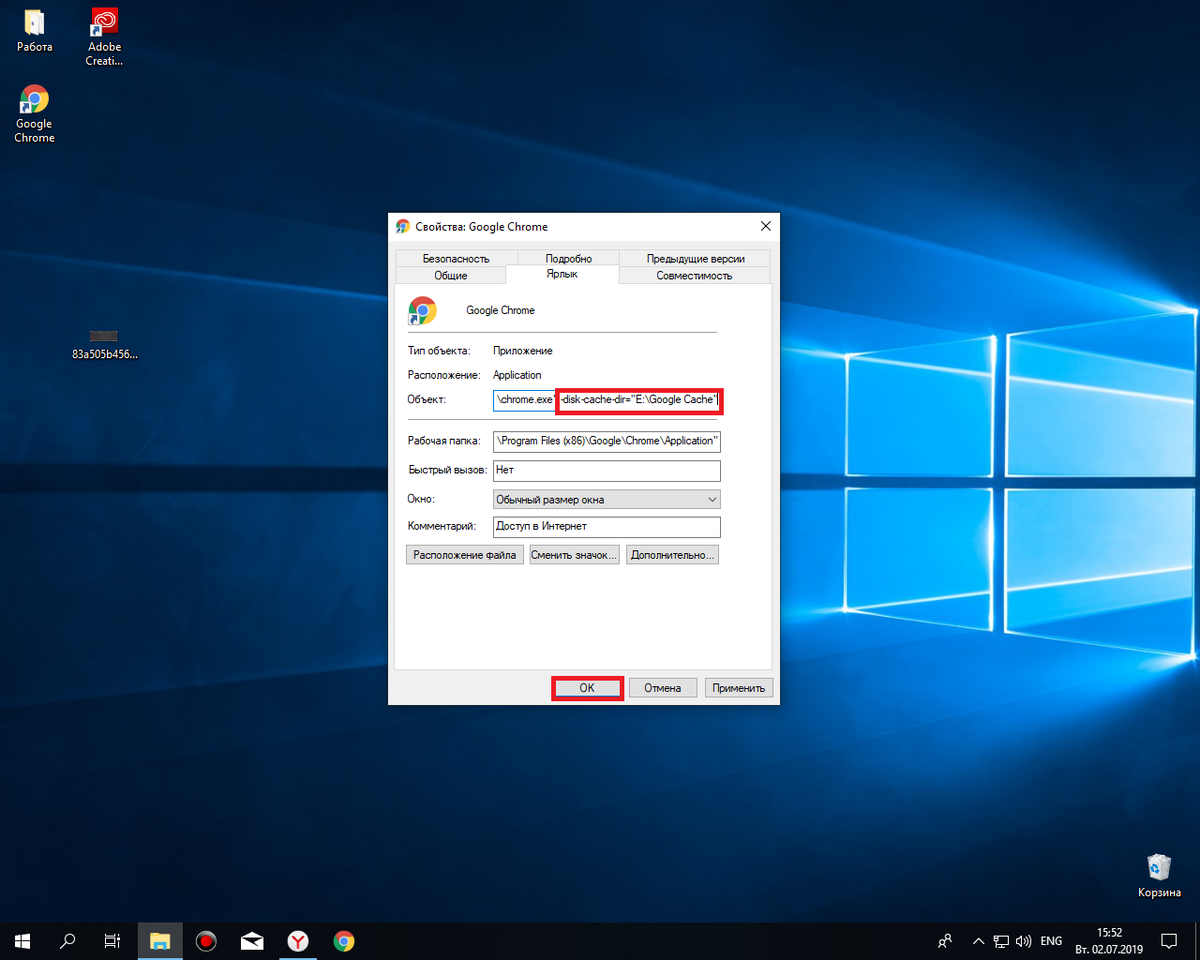Click the large Chrome icon in the properties dialog
The height and width of the screenshot is (960, 1200).
click(x=423, y=311)
